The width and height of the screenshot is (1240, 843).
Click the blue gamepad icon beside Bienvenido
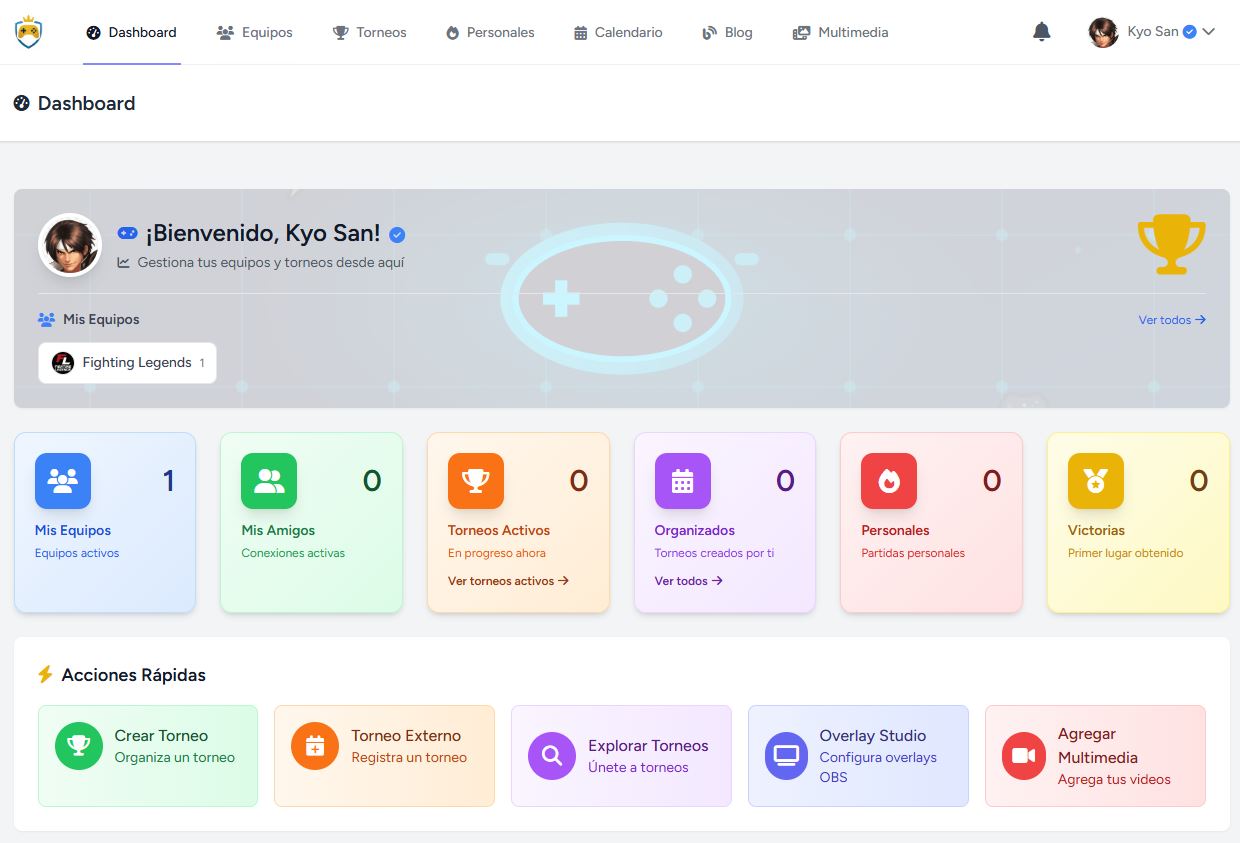[127, 232]
